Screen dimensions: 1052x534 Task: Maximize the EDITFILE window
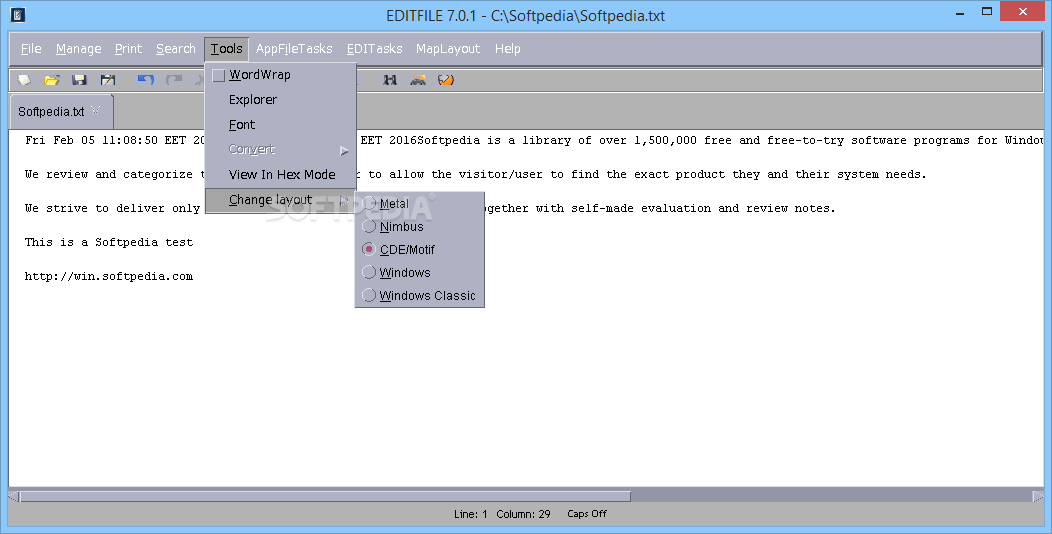click(x=987, y=11)
